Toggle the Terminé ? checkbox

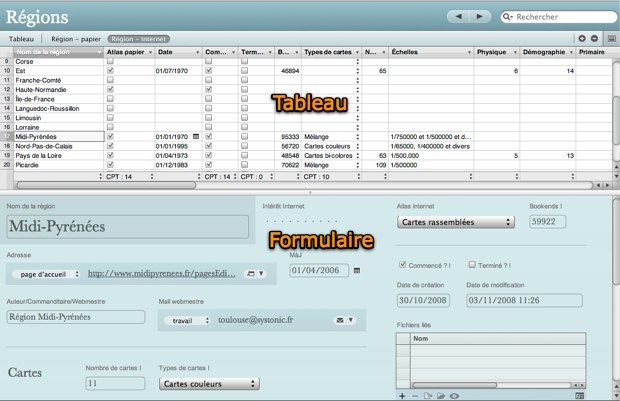click(472, 265)
